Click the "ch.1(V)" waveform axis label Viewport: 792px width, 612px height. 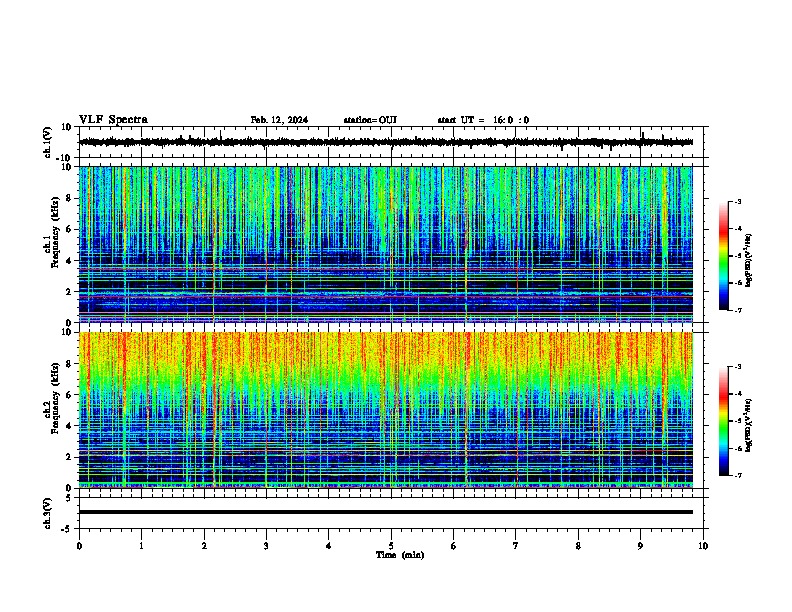tap(48, 142)
